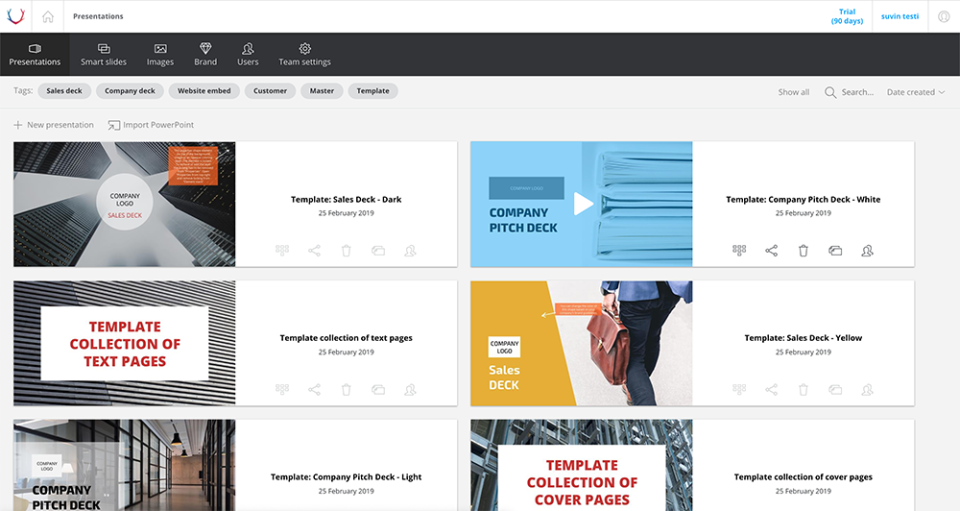Switch to the Users tab

coord(248,54)
